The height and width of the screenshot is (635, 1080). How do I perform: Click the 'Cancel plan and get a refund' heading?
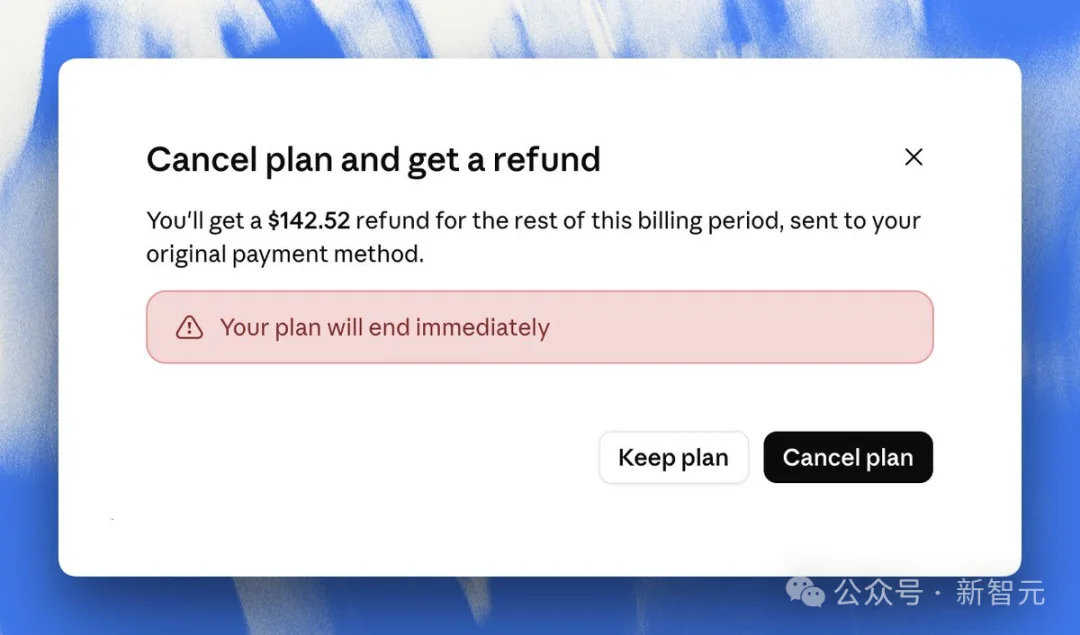(x=373, y=159)
